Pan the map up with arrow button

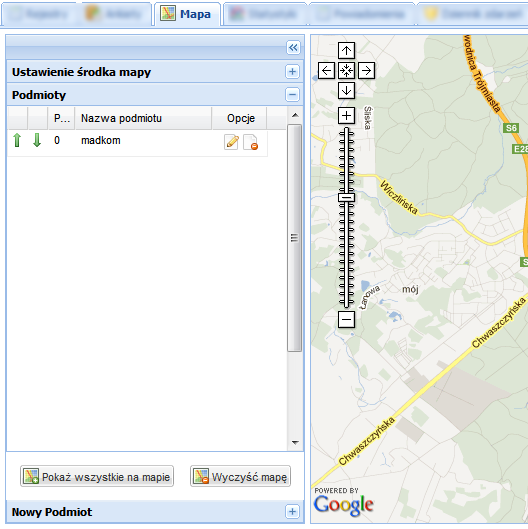click(x=346, y=51)
